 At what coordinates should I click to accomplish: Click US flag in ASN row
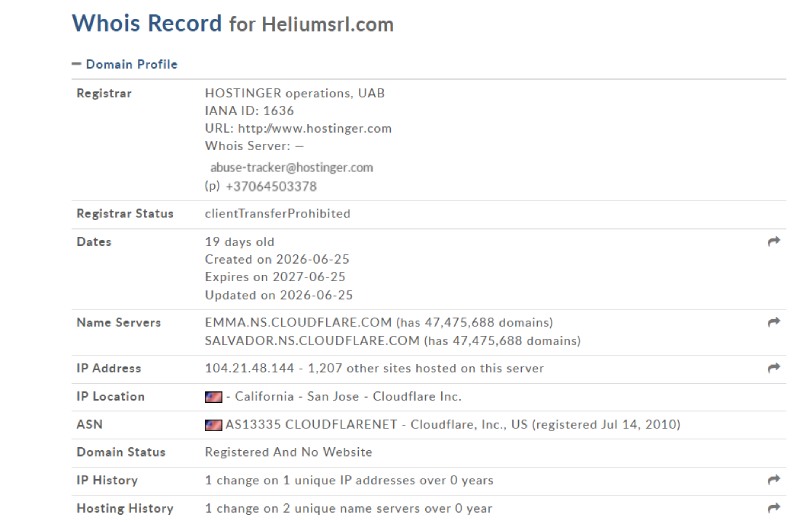(x=213, y=425)
